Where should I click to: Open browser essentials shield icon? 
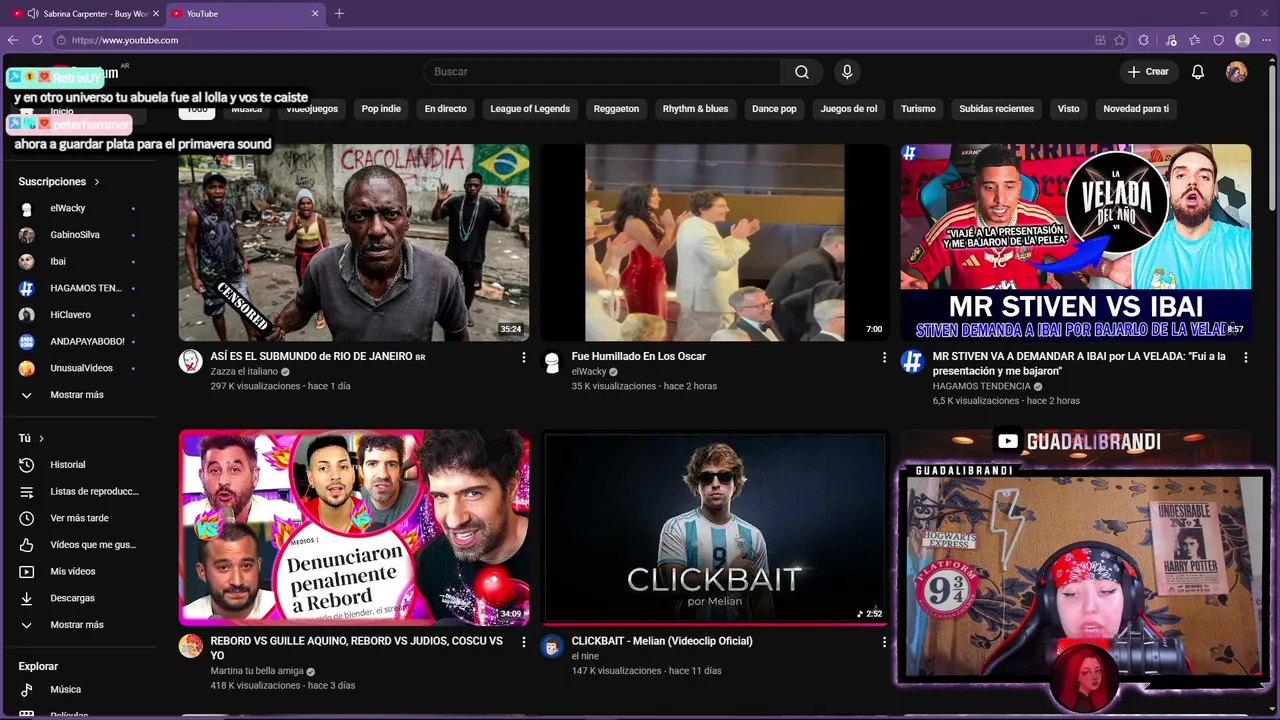1219,40
